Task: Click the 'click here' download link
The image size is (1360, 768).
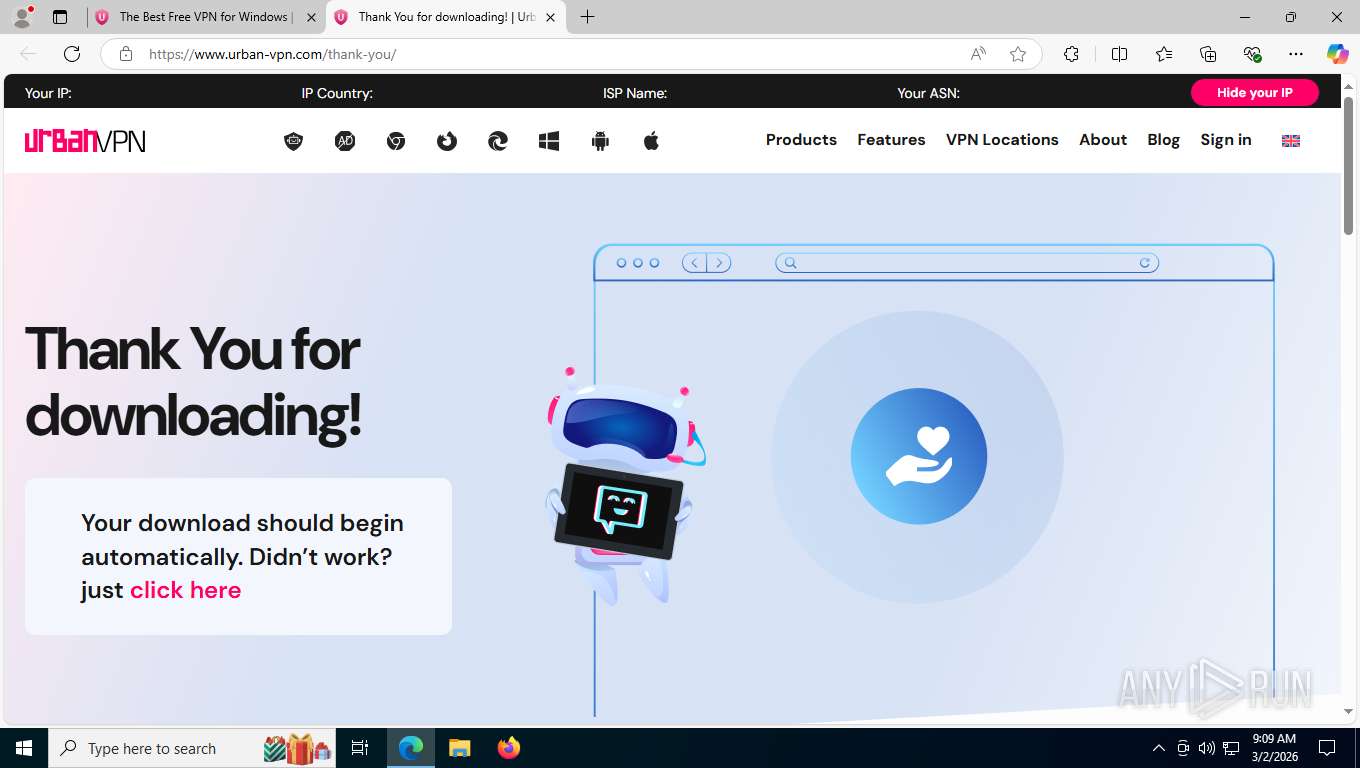Action: [x=185, y=590]
